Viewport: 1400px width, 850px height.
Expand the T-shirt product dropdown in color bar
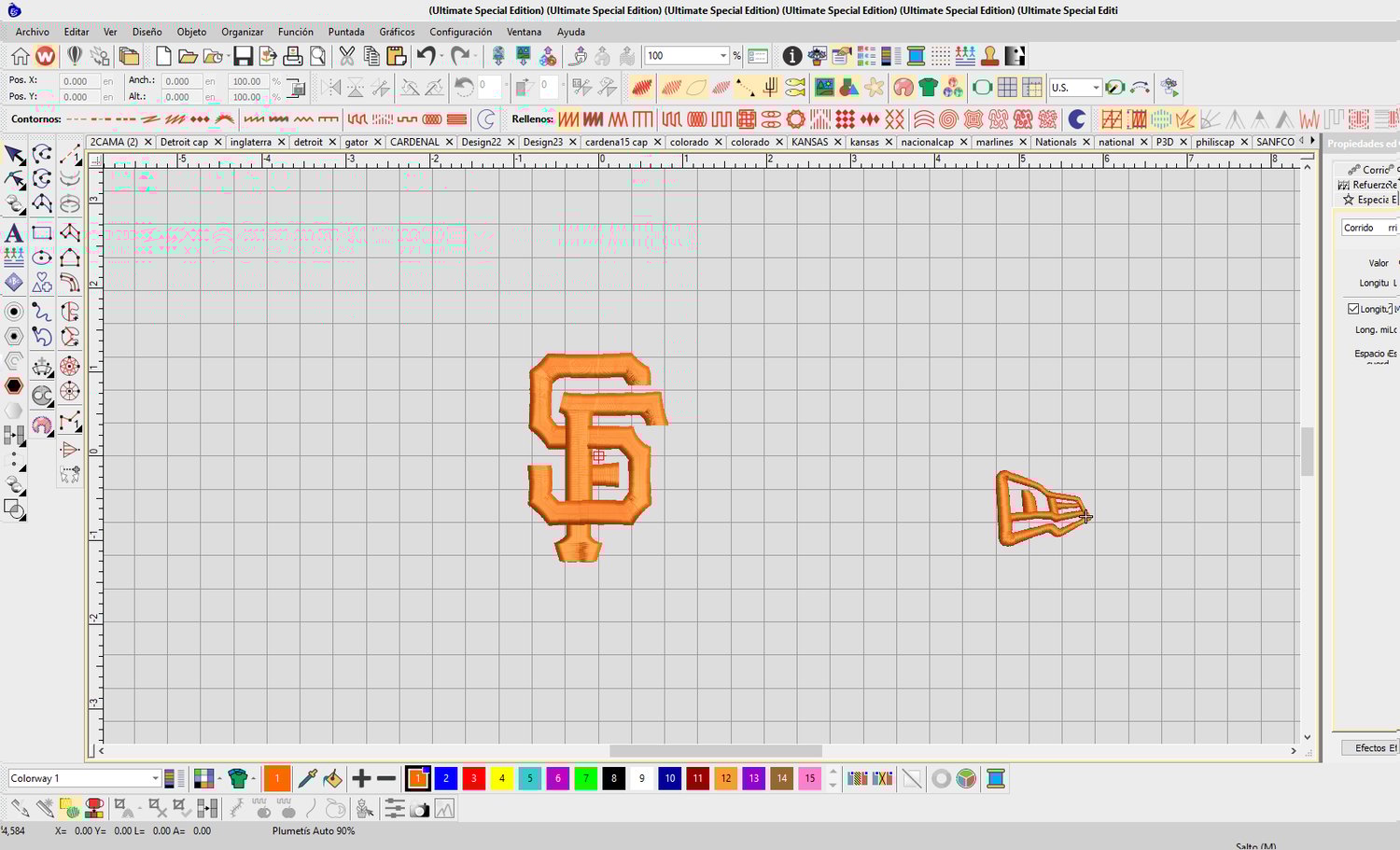point(254,778)
